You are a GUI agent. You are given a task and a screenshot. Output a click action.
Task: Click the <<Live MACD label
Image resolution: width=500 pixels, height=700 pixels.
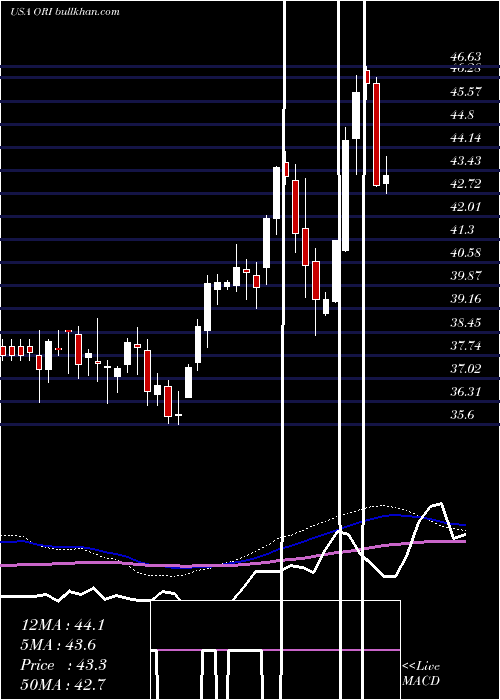pos(421,674)
